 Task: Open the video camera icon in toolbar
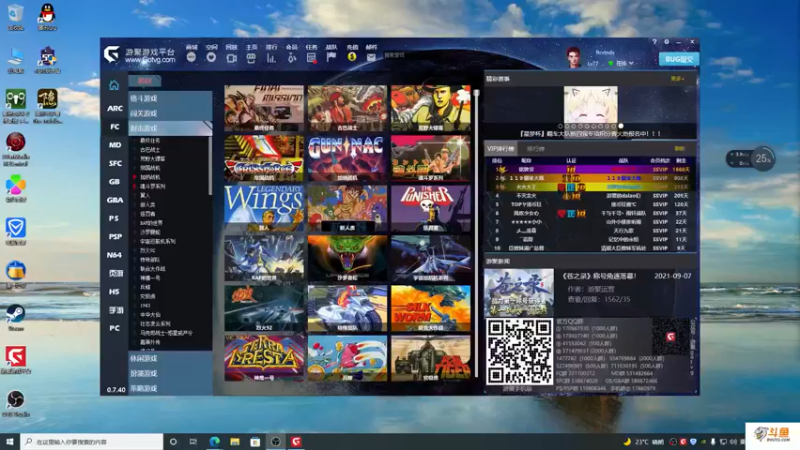[x=231, y=58]
